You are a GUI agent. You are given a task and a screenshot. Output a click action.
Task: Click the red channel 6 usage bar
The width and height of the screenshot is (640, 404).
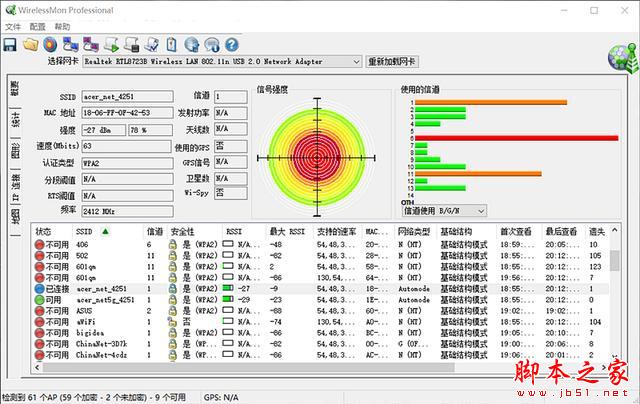(x=517, y=138)
